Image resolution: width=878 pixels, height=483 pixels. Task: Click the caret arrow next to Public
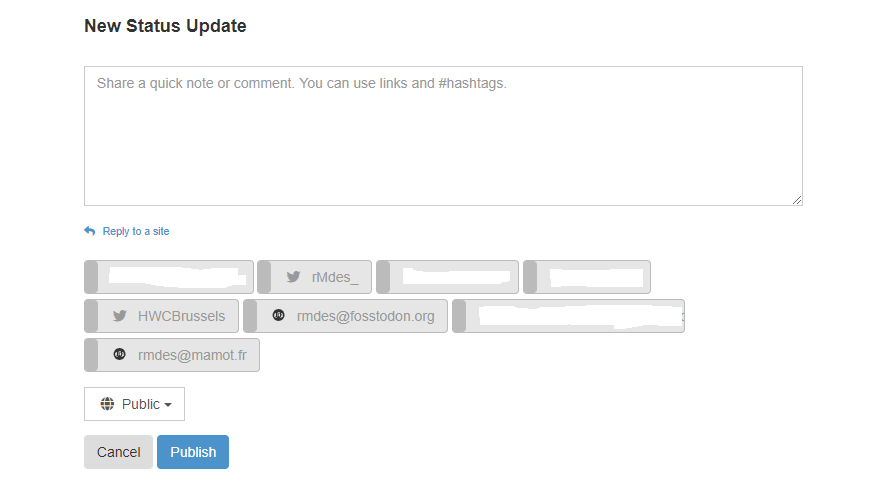pyautogui.click(x=168, y=405)
